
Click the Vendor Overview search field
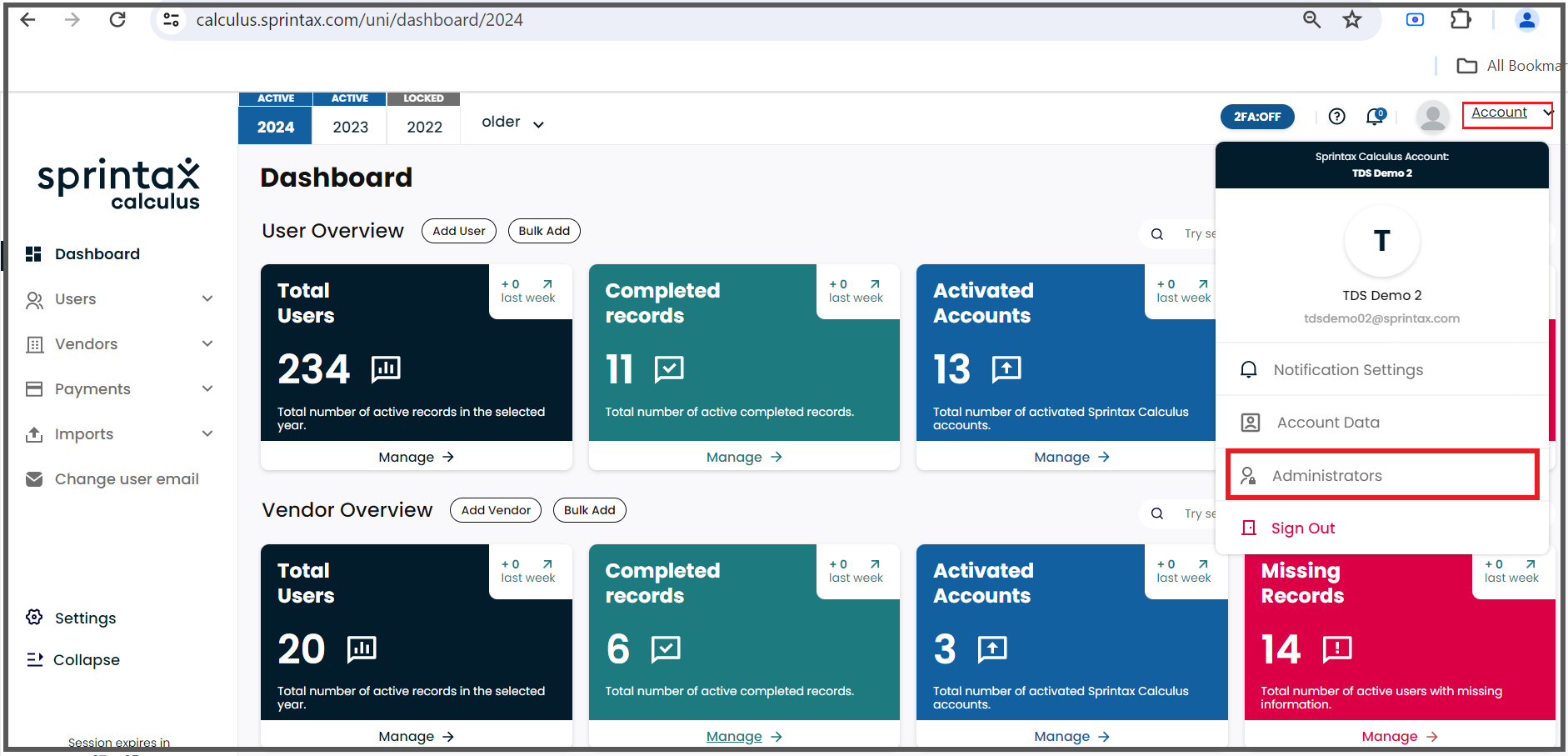[1179, 513]
